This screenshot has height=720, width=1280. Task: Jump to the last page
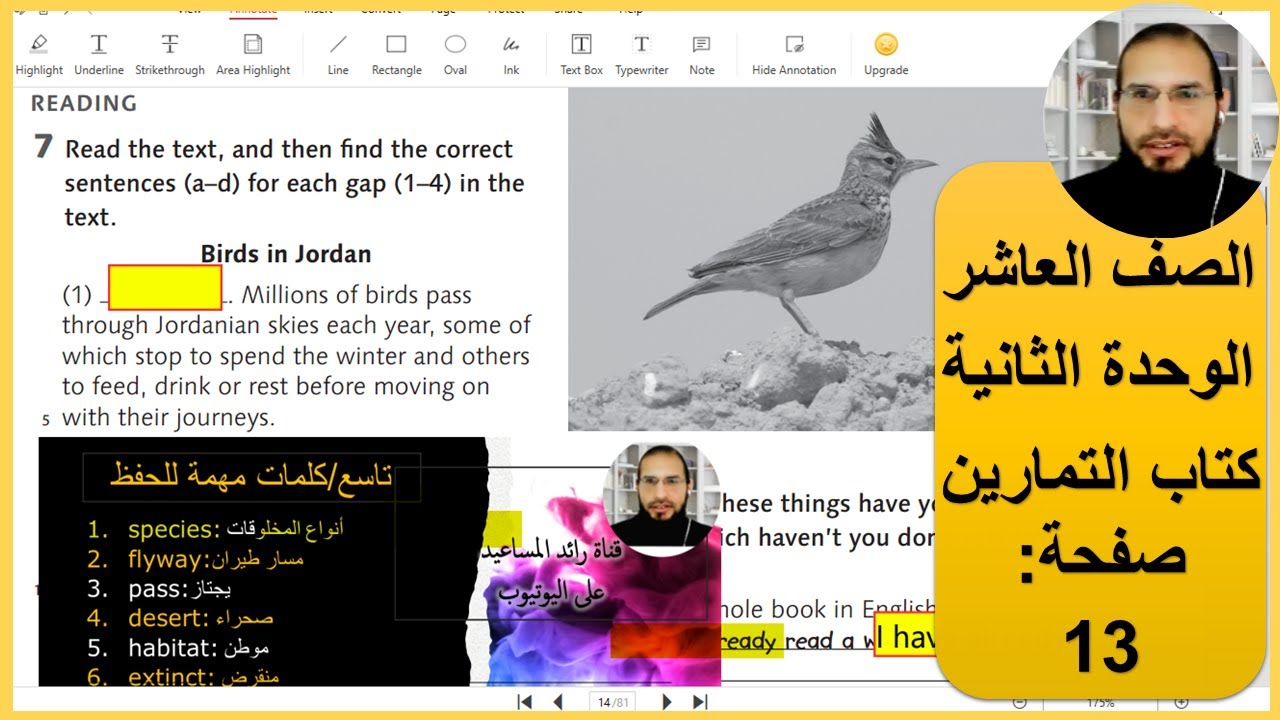point(700,702)
